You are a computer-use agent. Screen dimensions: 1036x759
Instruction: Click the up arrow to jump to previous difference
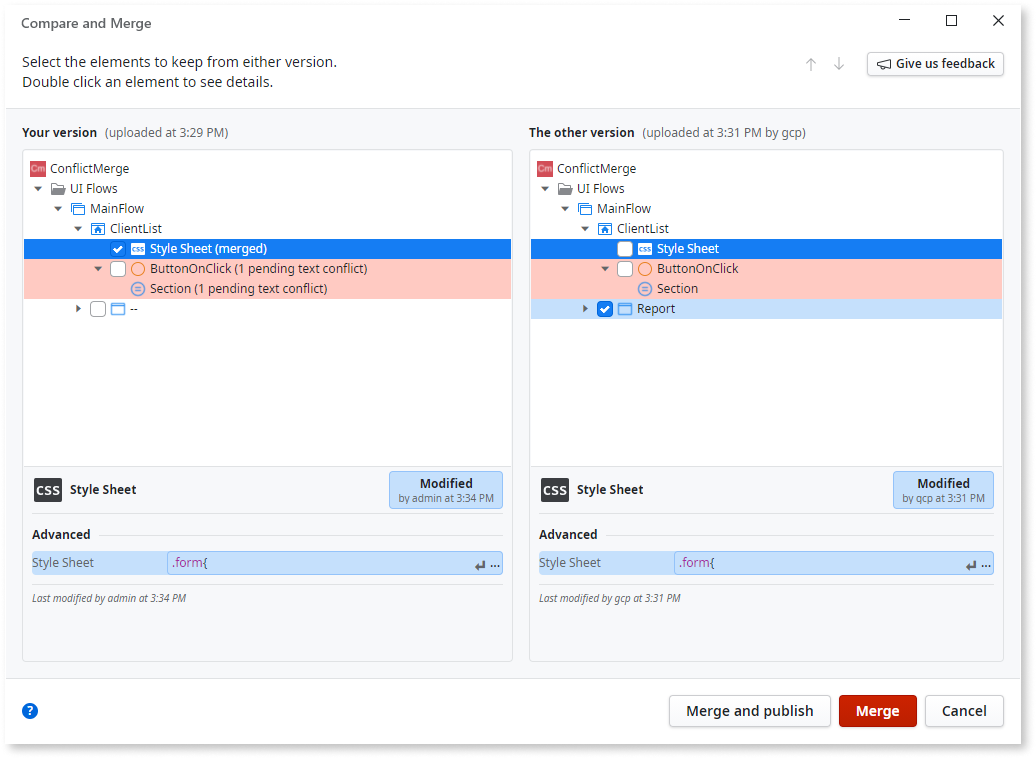[x=810, y=64]
